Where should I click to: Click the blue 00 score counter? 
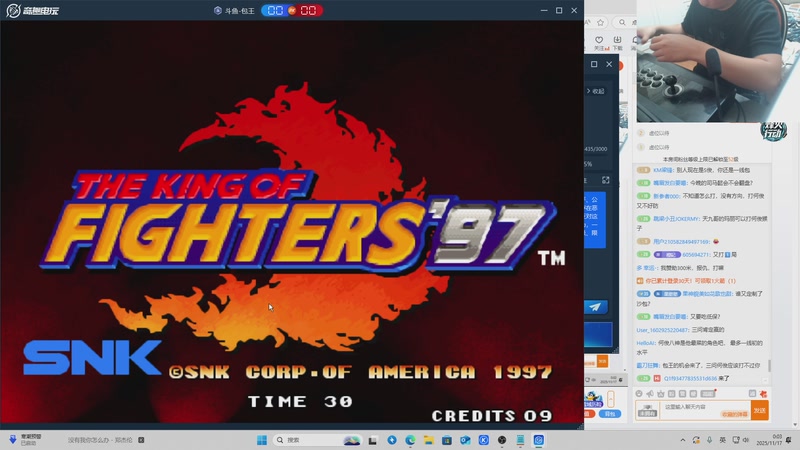pos(275,11)
